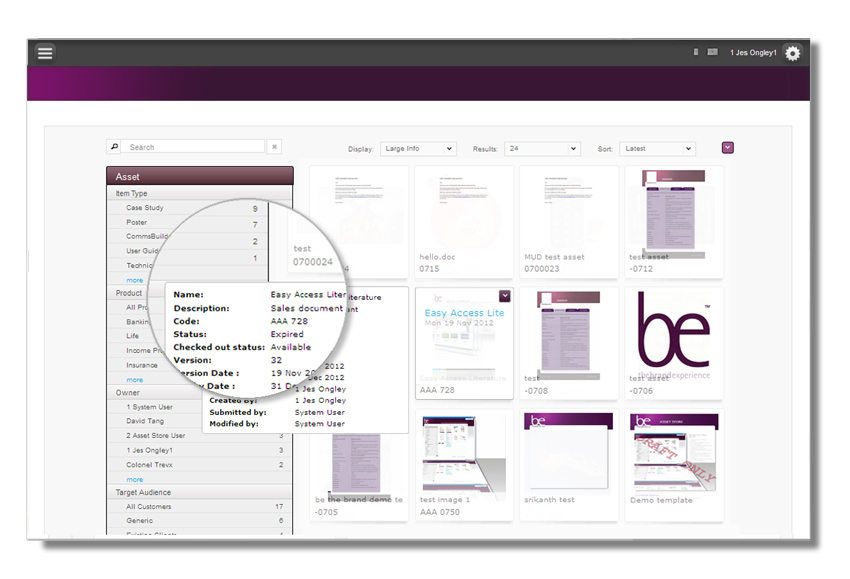This screenshot has height=579, width=850.
Task: Click the search magnifier icon
Action: tap(113, 147)
